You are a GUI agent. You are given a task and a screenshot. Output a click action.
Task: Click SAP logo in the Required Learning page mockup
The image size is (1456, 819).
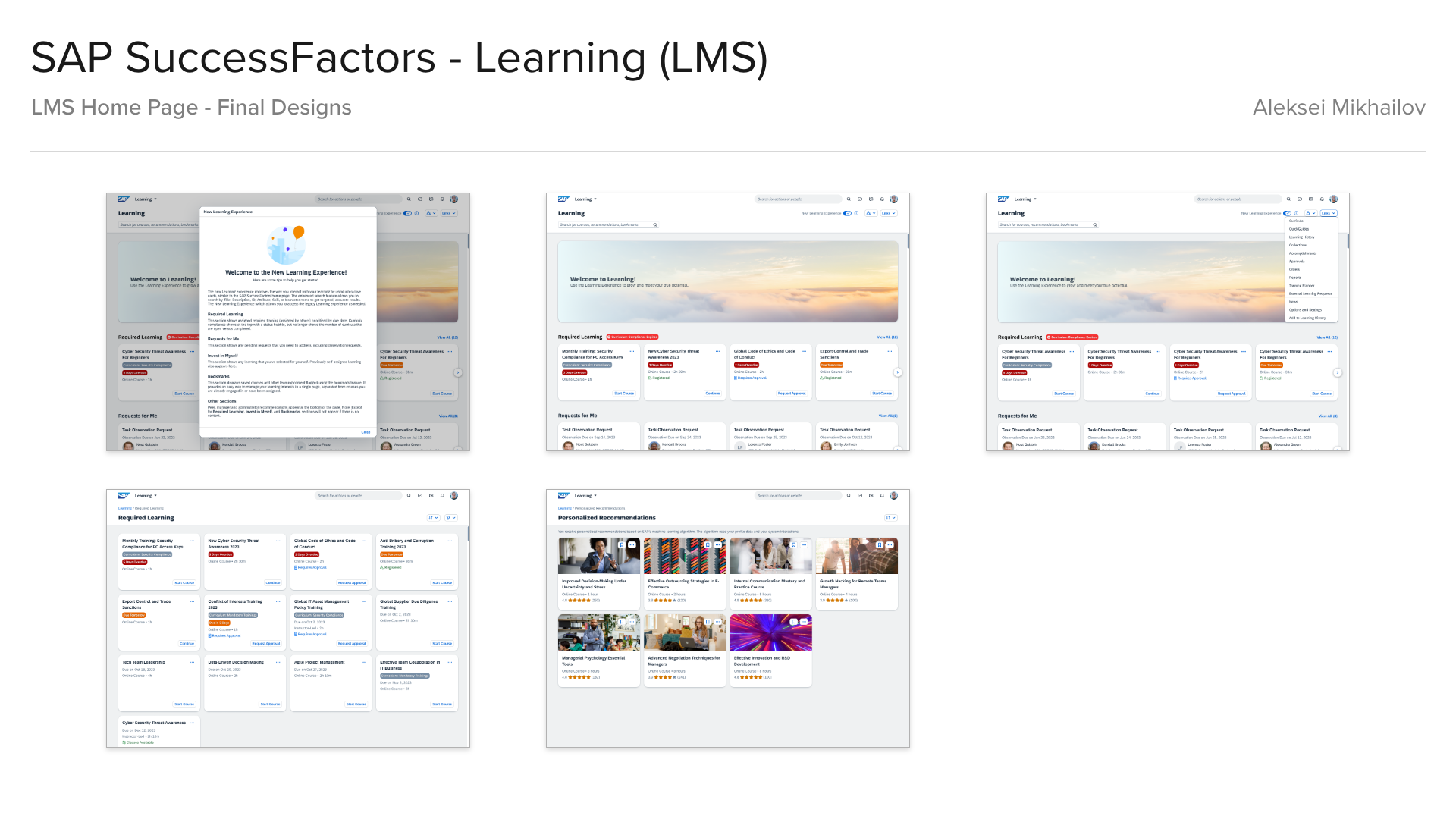[124, 495]
